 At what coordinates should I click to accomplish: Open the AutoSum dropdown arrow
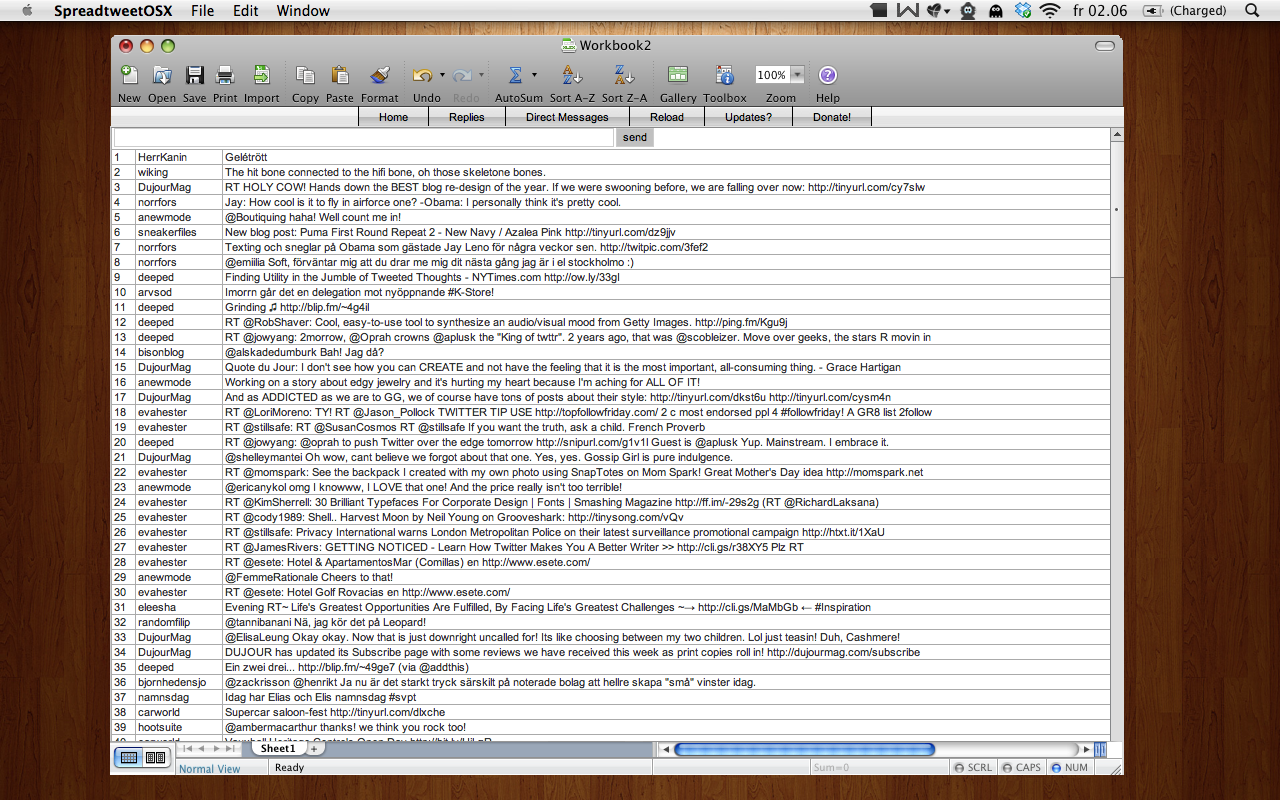pos(534,75)
